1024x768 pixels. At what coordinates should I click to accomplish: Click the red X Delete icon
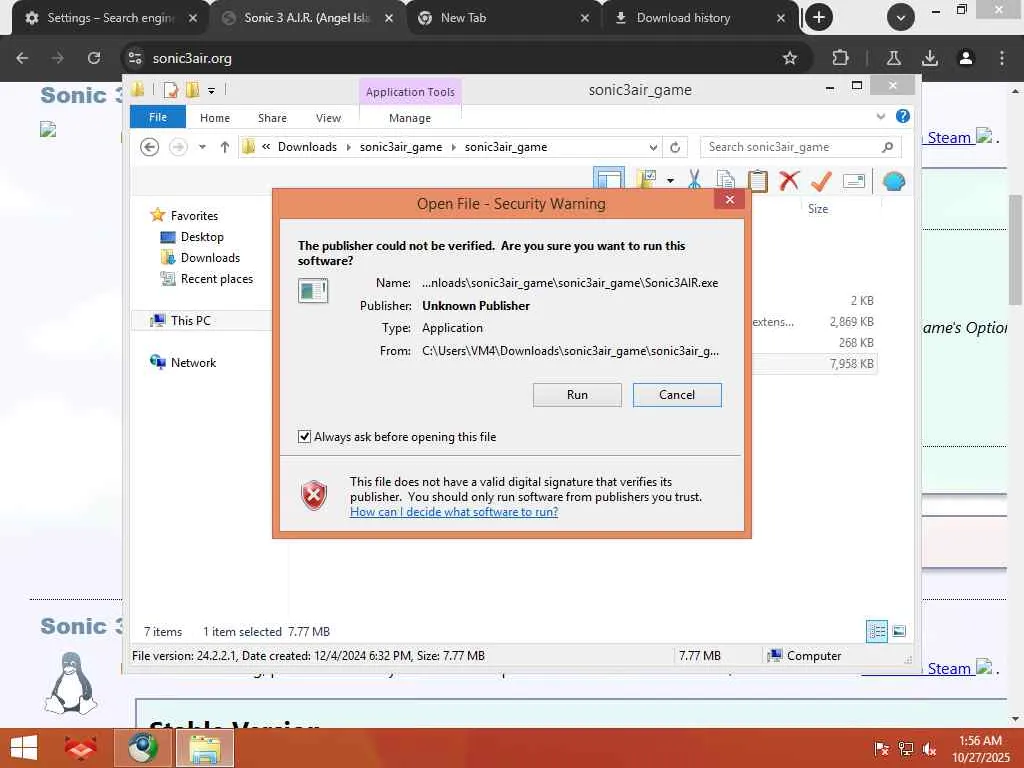tap(789, 180)
